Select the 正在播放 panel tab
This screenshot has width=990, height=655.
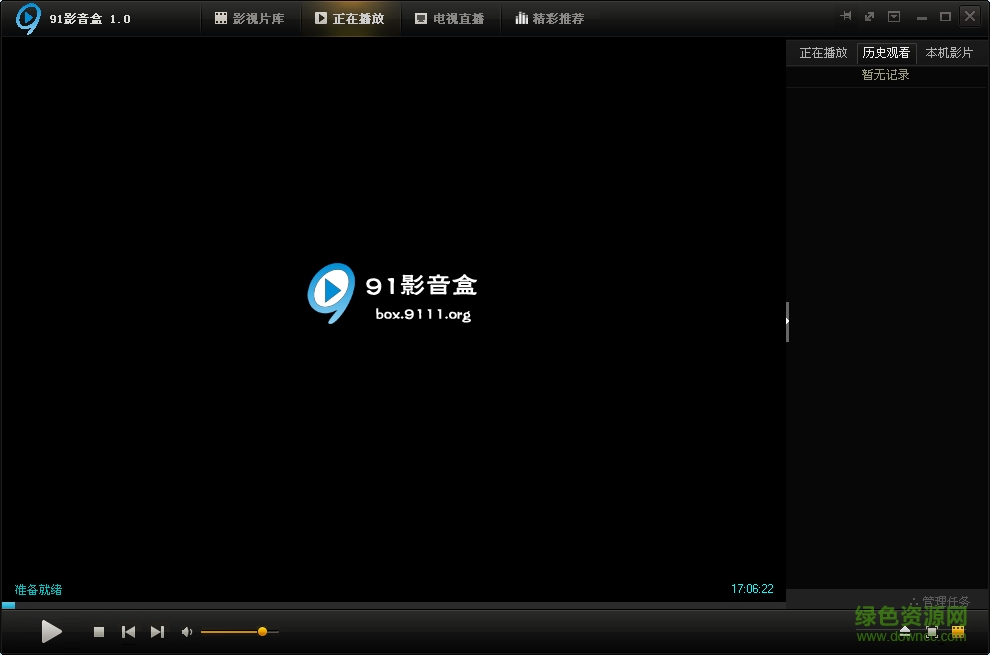(x=822, y=52)
